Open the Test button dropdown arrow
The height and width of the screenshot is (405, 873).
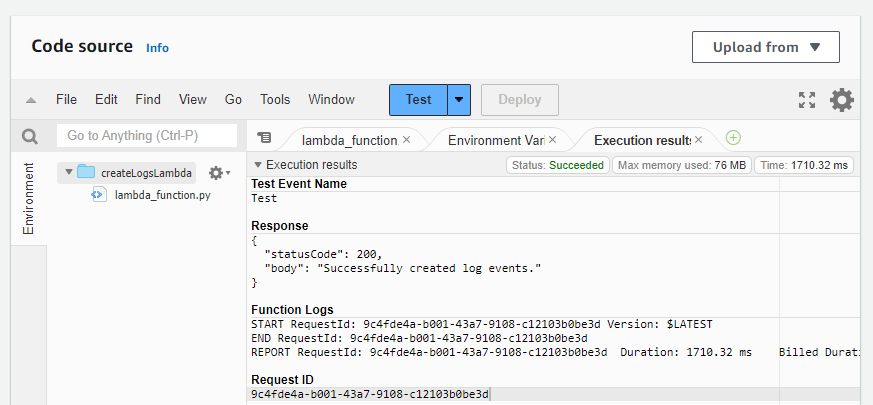[x=459, y=100]
